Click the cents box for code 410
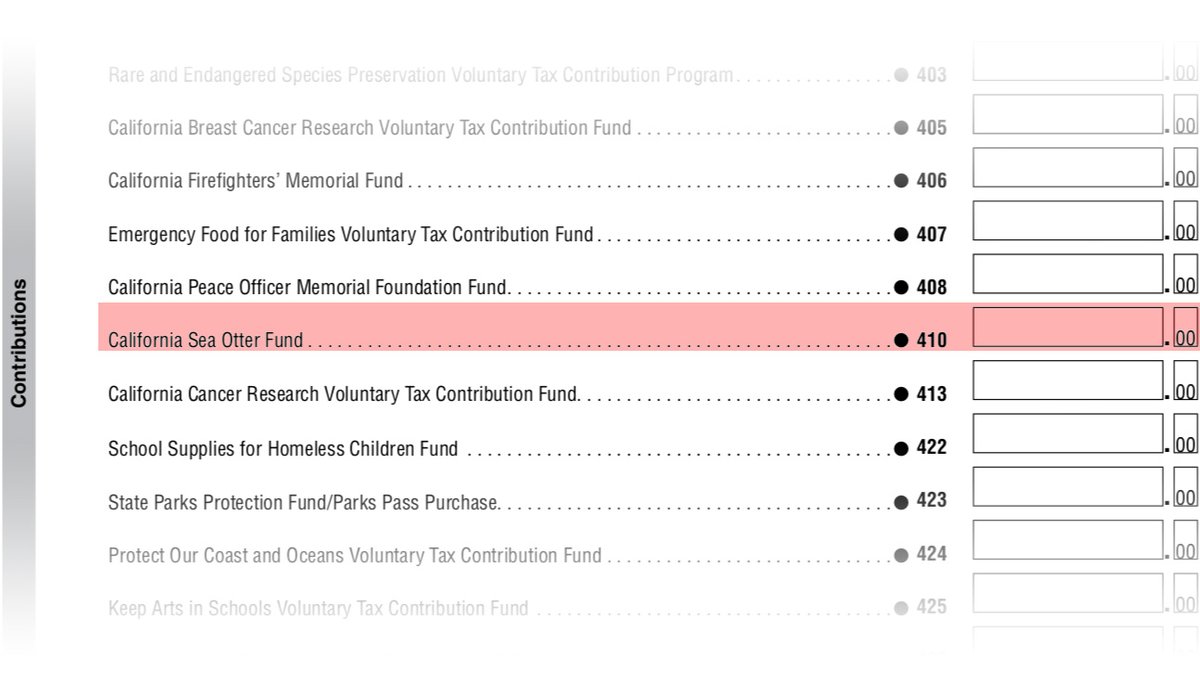The image size is (1200, 683). (x=1185, y=327)
